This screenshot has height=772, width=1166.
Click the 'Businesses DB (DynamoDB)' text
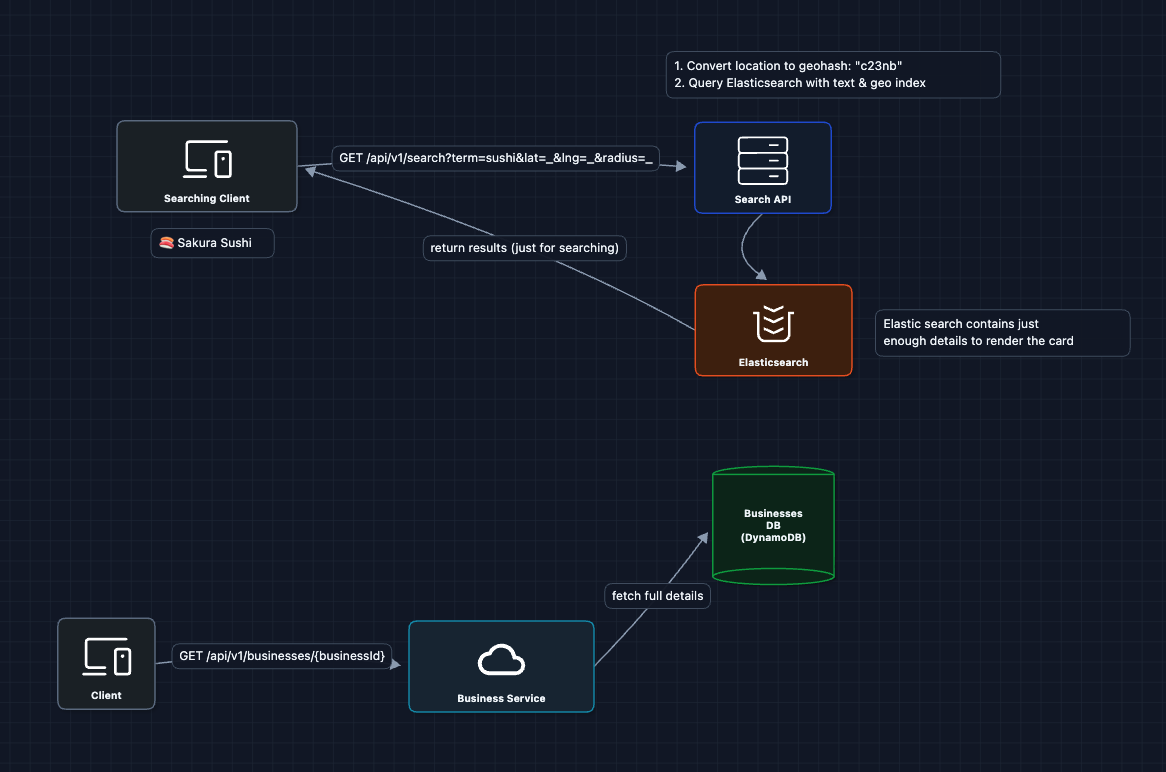(x=773, y=525)
